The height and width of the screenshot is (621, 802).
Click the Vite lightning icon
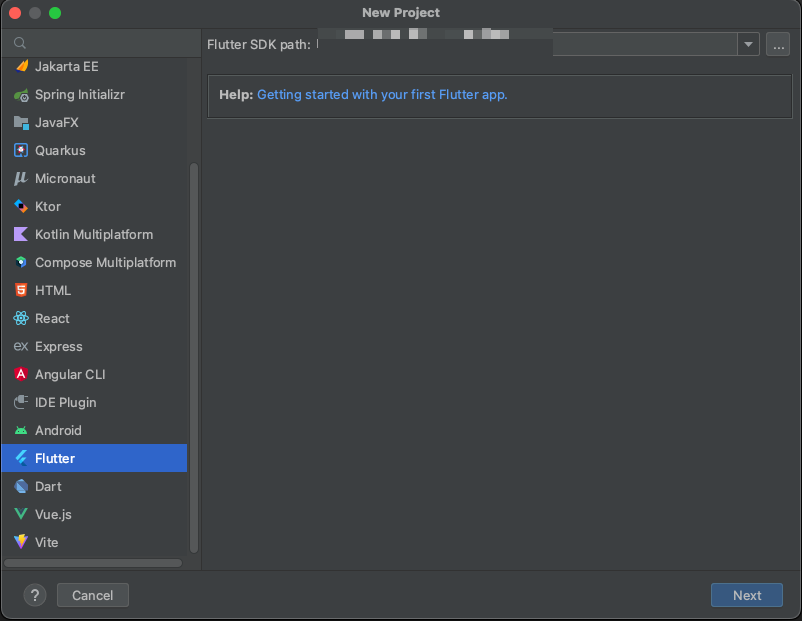(x=21, y=542)
